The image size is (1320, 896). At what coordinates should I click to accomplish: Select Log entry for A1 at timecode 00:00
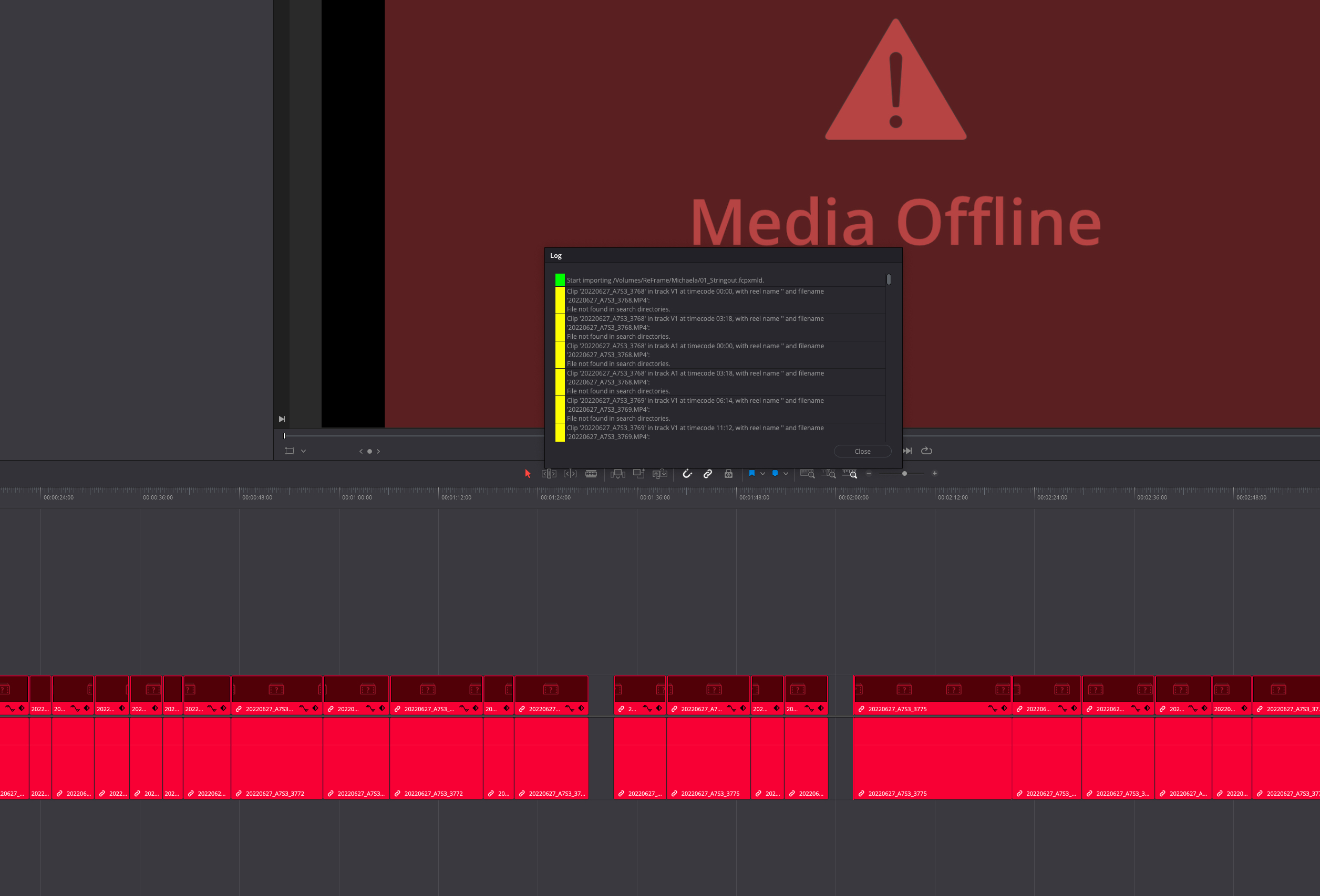coord(720,355)
